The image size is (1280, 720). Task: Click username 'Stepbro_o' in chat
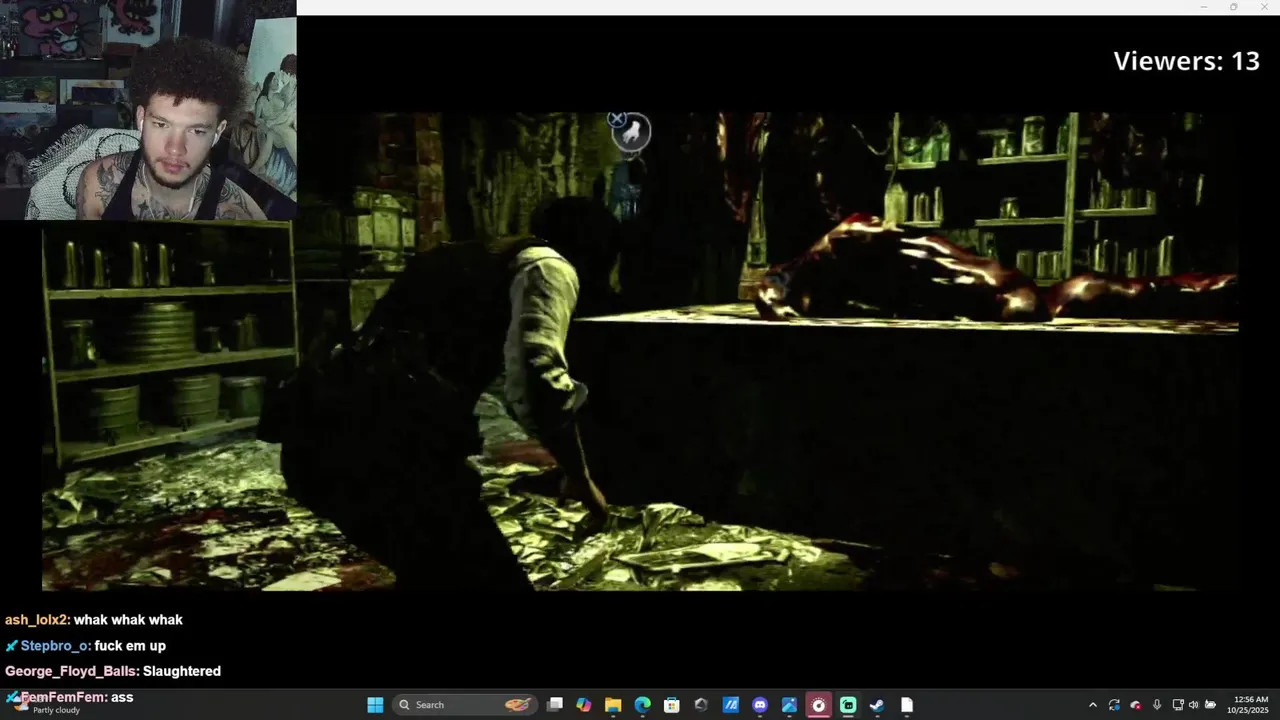pos(55,646)
